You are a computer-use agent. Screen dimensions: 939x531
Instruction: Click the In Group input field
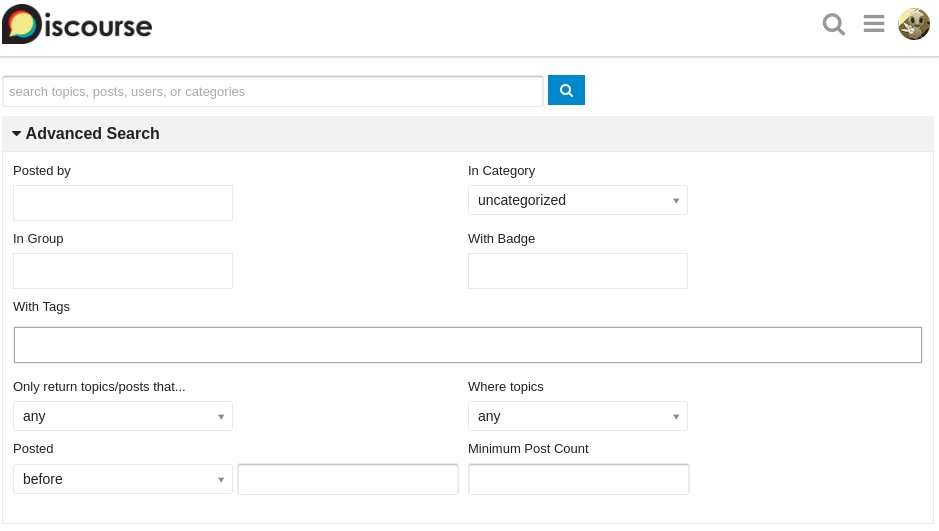[123, 271]
